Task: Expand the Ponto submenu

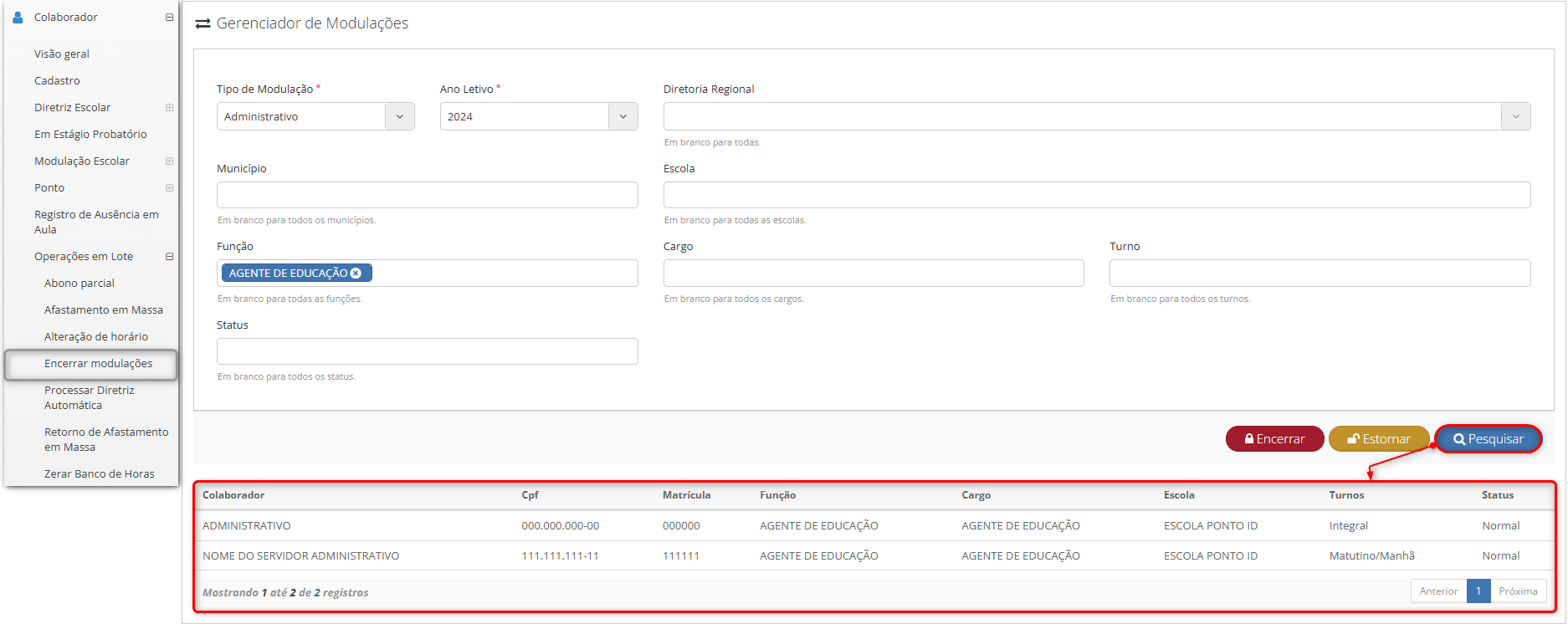Action: [169, 188]
